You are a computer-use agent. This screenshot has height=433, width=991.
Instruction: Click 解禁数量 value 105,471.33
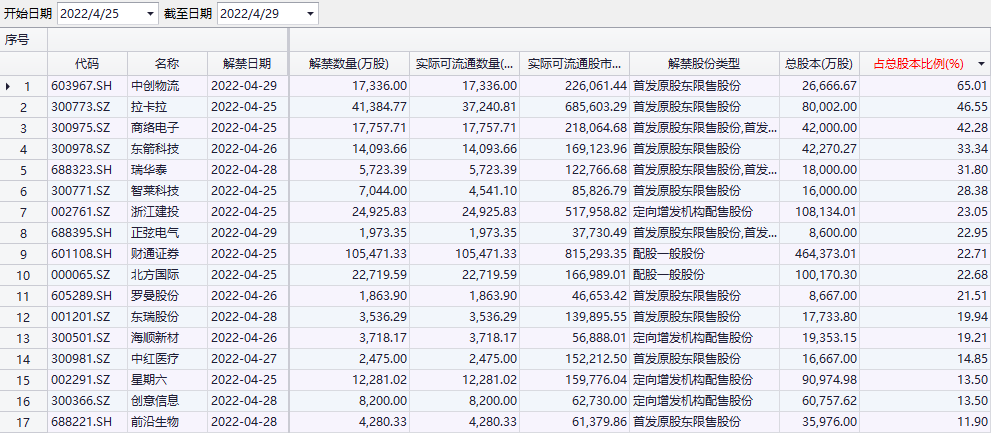pos(377,254)
